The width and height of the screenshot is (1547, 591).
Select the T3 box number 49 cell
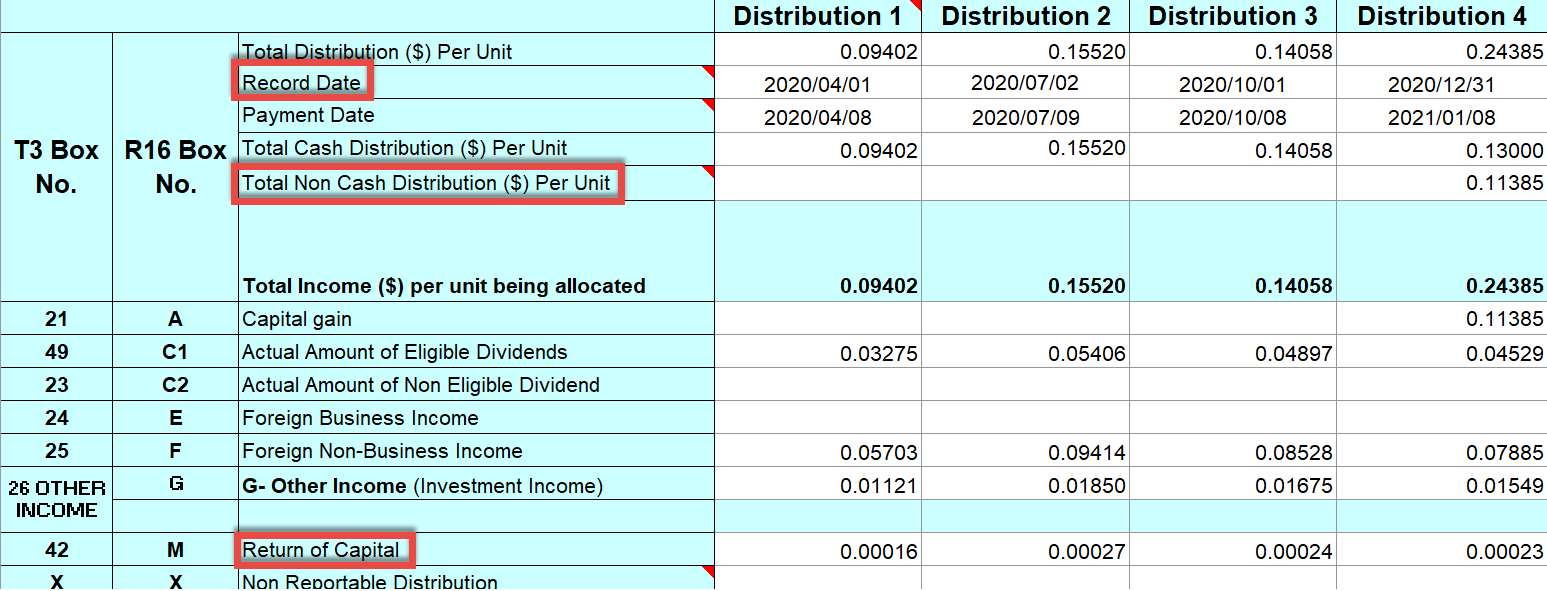pos(56,352)
